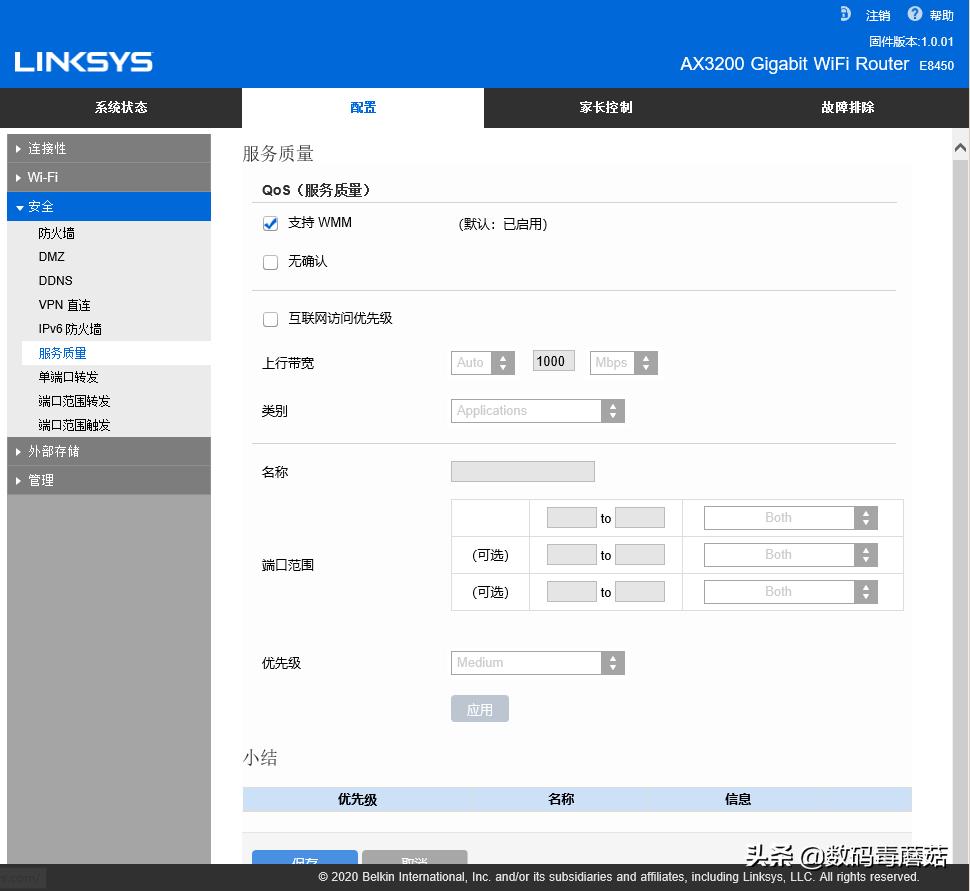This screenshot has width=970, height=891.
Task: Select 防火墙 in the sidebar
Action: point(56,232)
